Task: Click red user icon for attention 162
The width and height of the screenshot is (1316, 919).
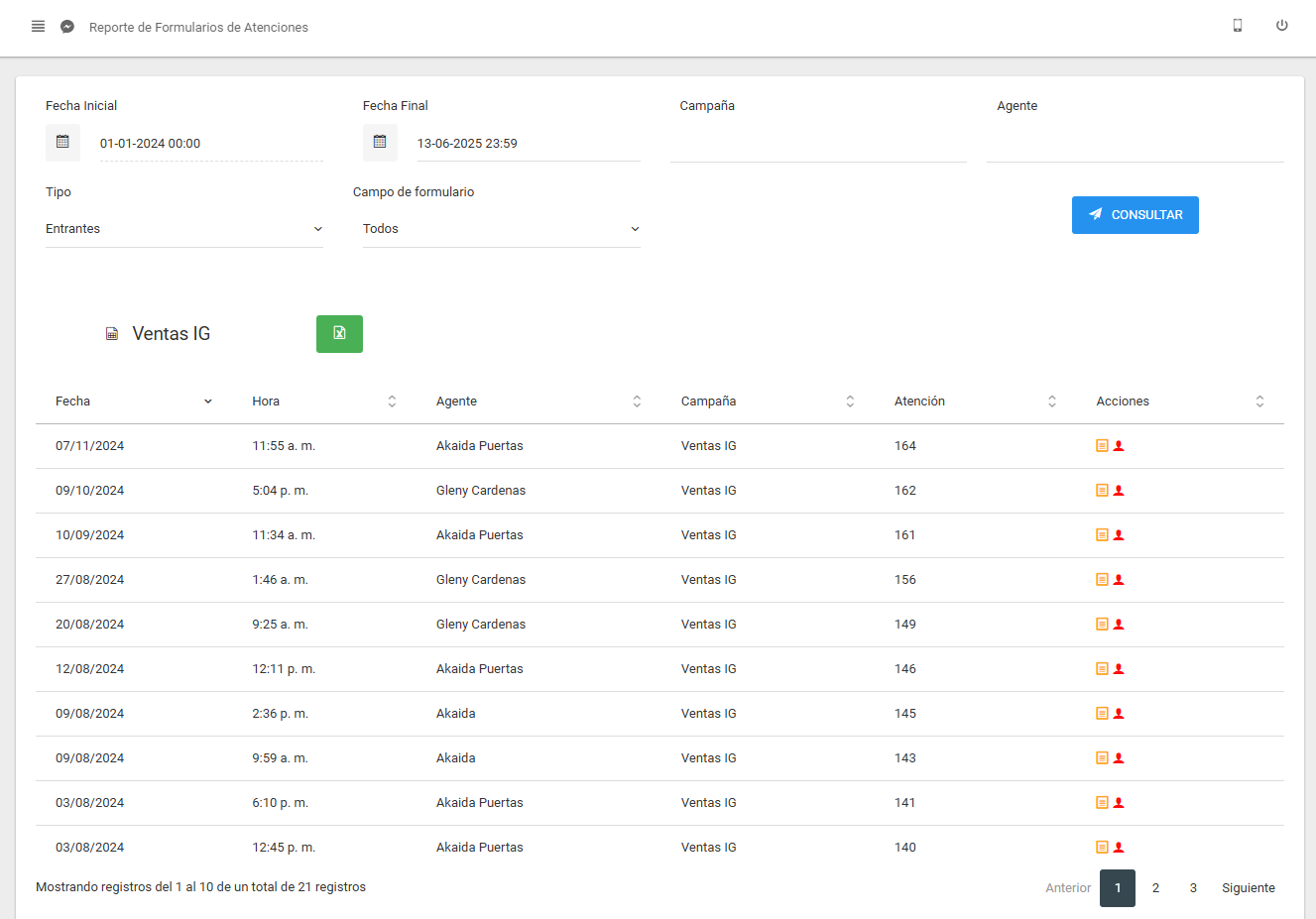Action: point(1119,491)
